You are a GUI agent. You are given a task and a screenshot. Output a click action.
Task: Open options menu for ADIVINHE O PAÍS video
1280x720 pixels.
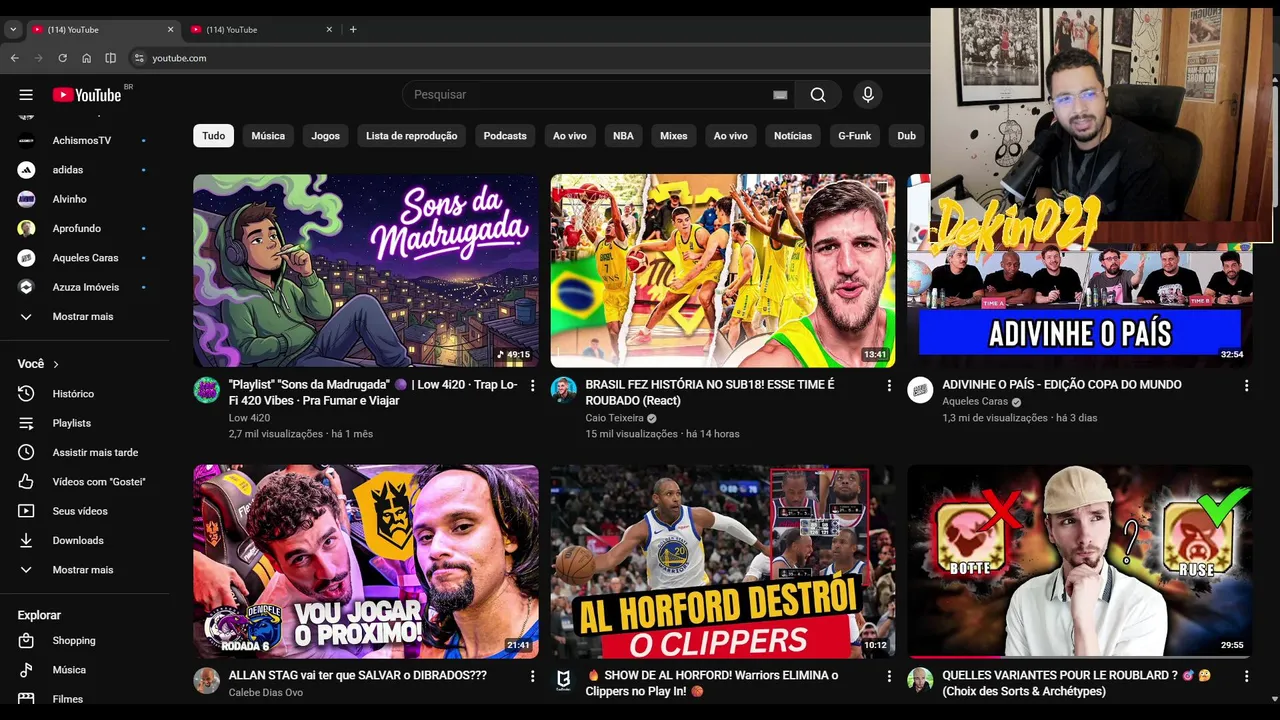1246,385
